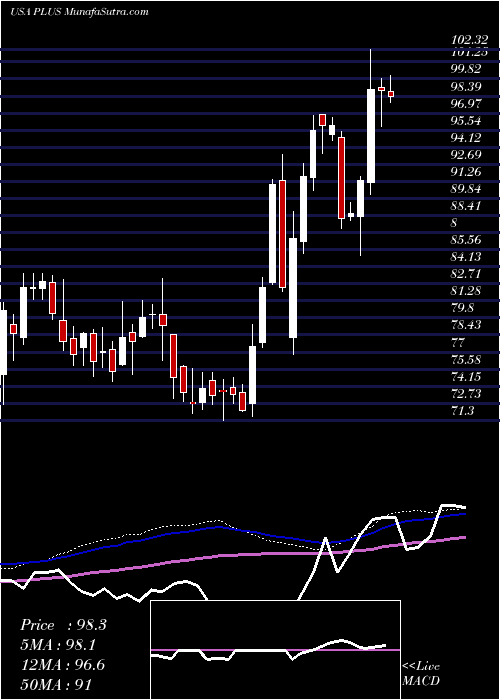Image resolution: width=500 pixels, height=700 pixels.
Task: Click the Price : 98.3 readout
Action: (x=63, y=625)
